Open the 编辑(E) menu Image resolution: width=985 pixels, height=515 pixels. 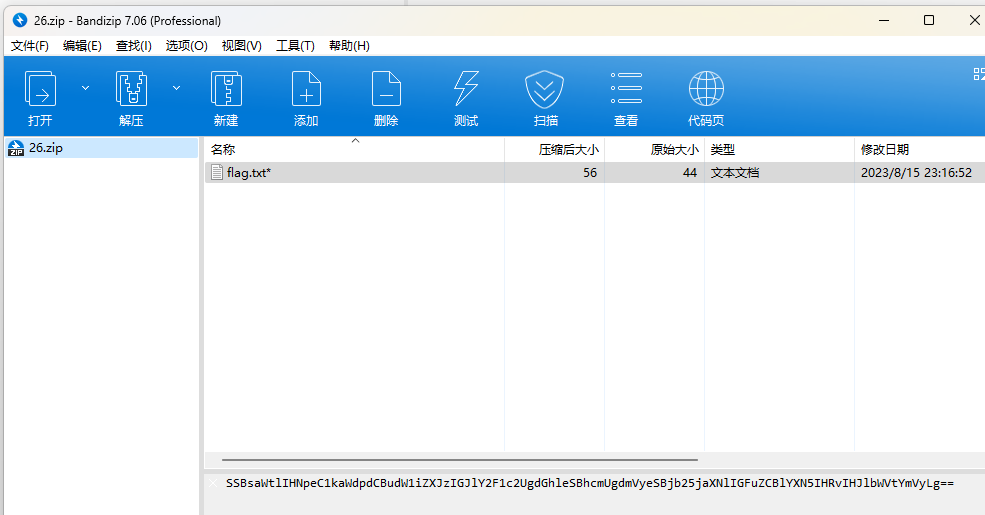pyautogui.click(x=82, y=46)
